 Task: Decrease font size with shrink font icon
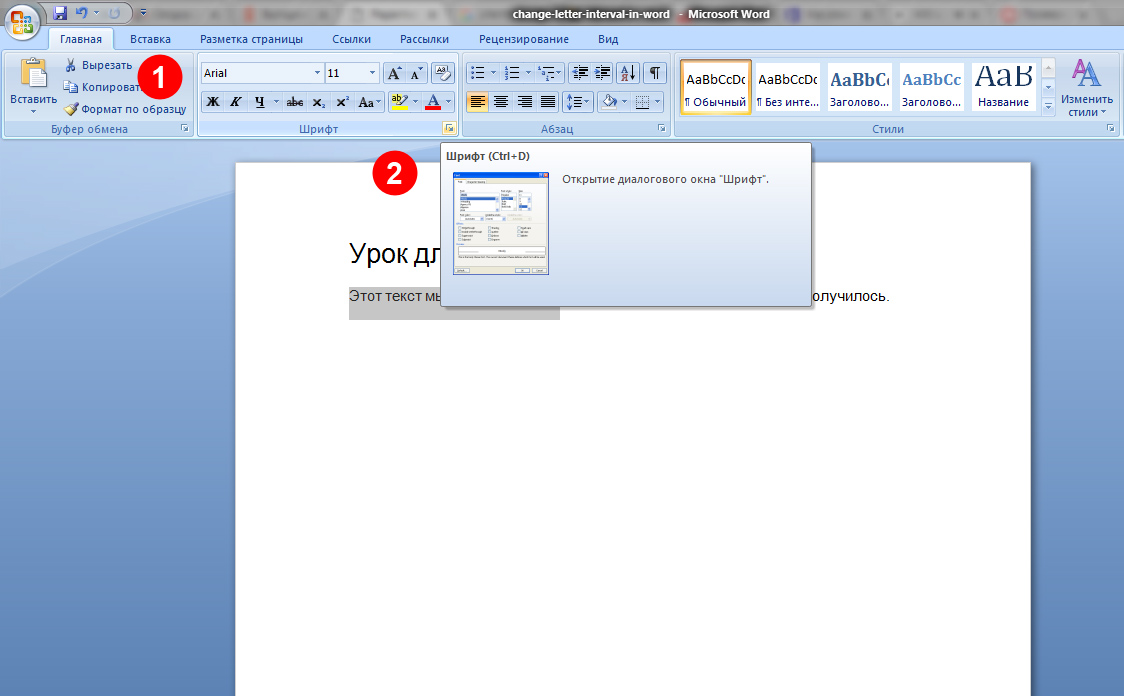tap(416, 73)
